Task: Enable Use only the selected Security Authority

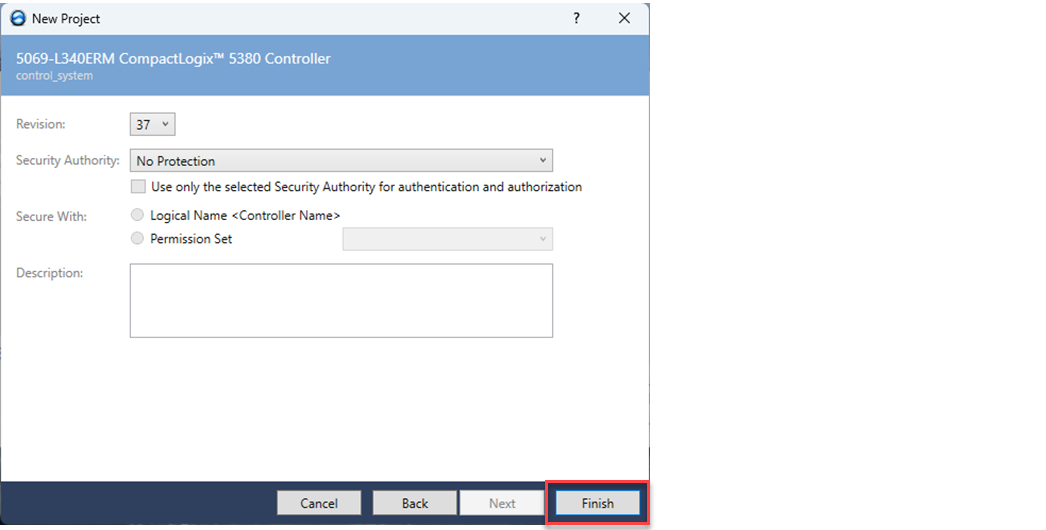Action: click(x=138, y=187)
